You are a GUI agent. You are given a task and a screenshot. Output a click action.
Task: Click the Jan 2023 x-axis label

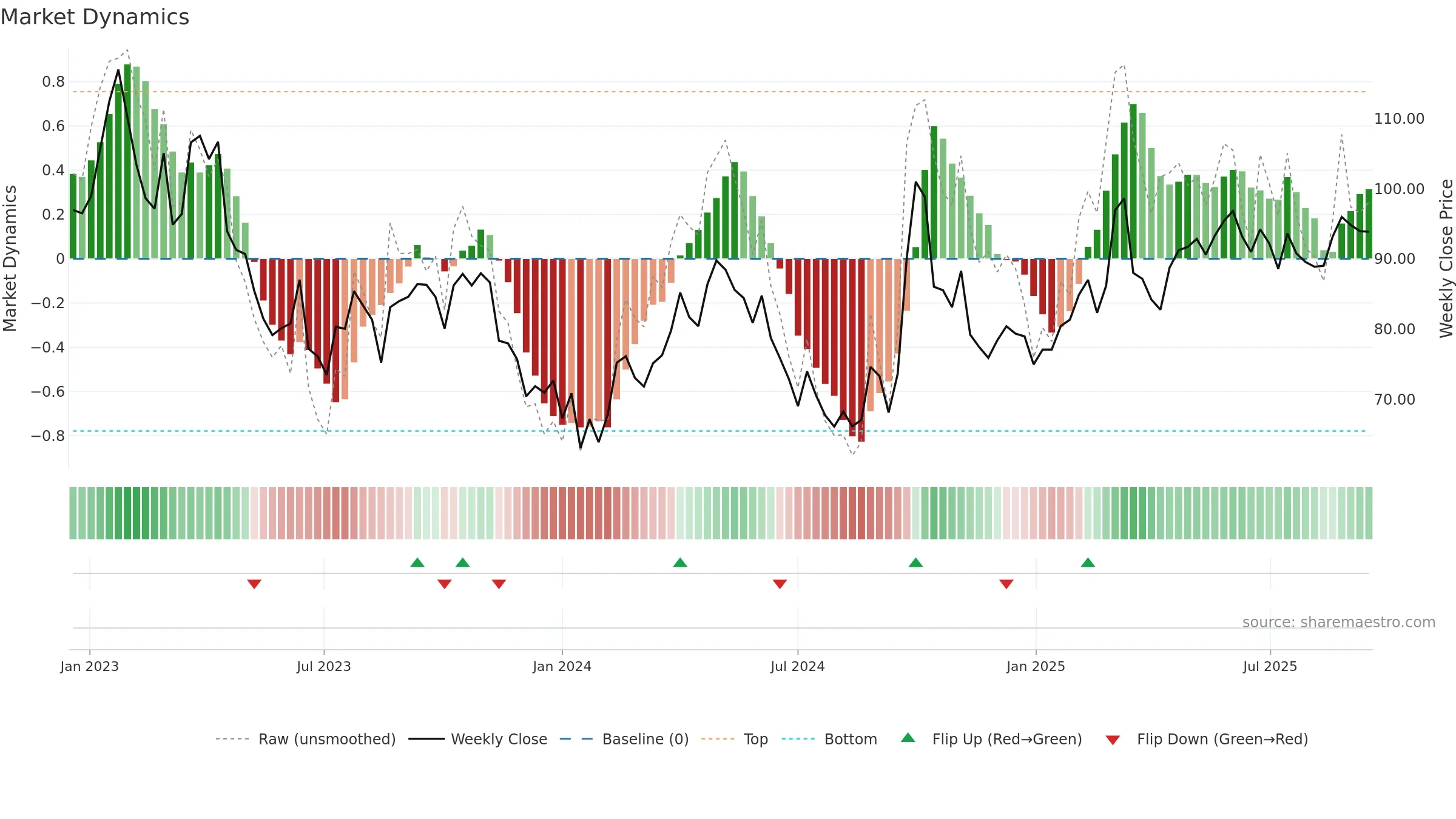point(90,667)
